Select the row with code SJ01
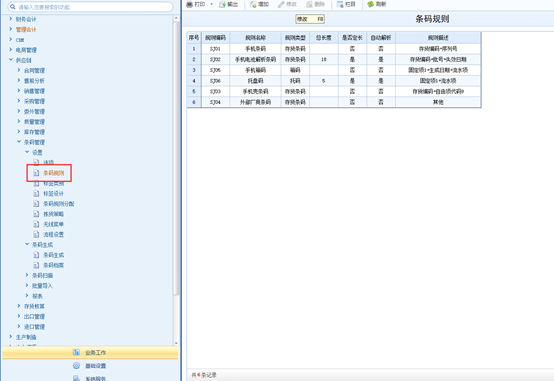554x381 pixels. coord(334,49)
